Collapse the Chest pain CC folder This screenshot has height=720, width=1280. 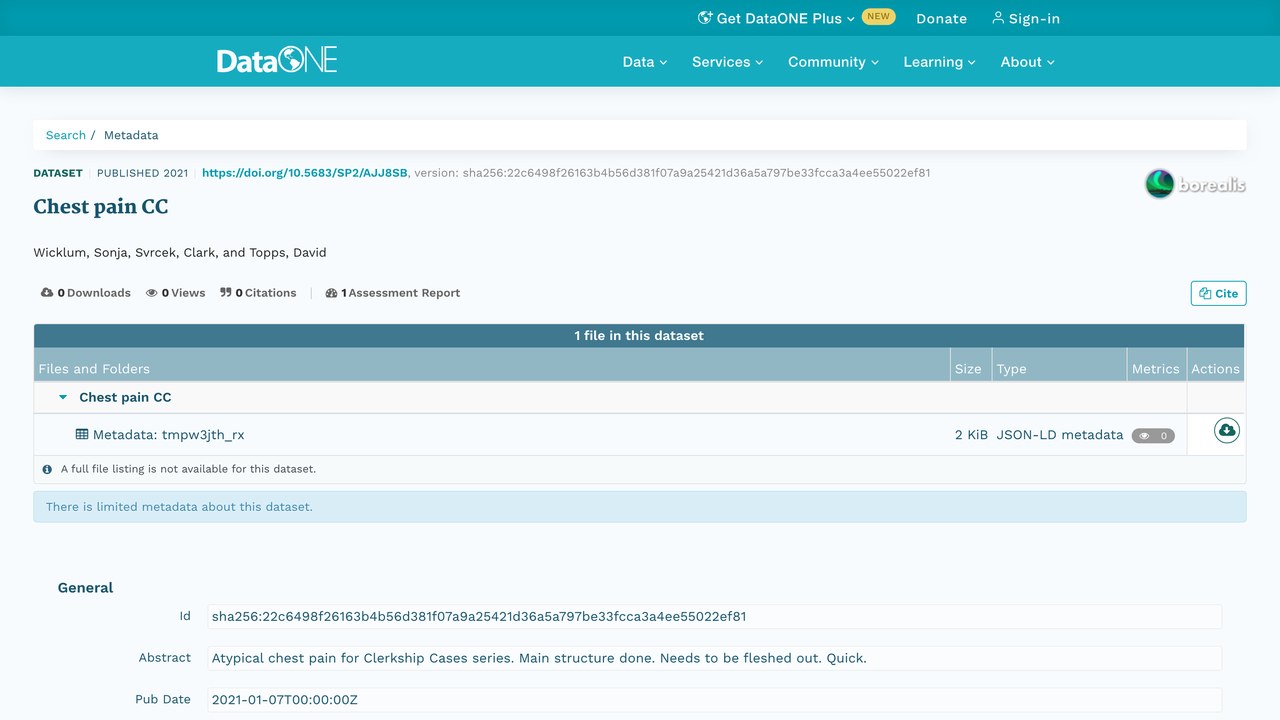click(63, 397)
